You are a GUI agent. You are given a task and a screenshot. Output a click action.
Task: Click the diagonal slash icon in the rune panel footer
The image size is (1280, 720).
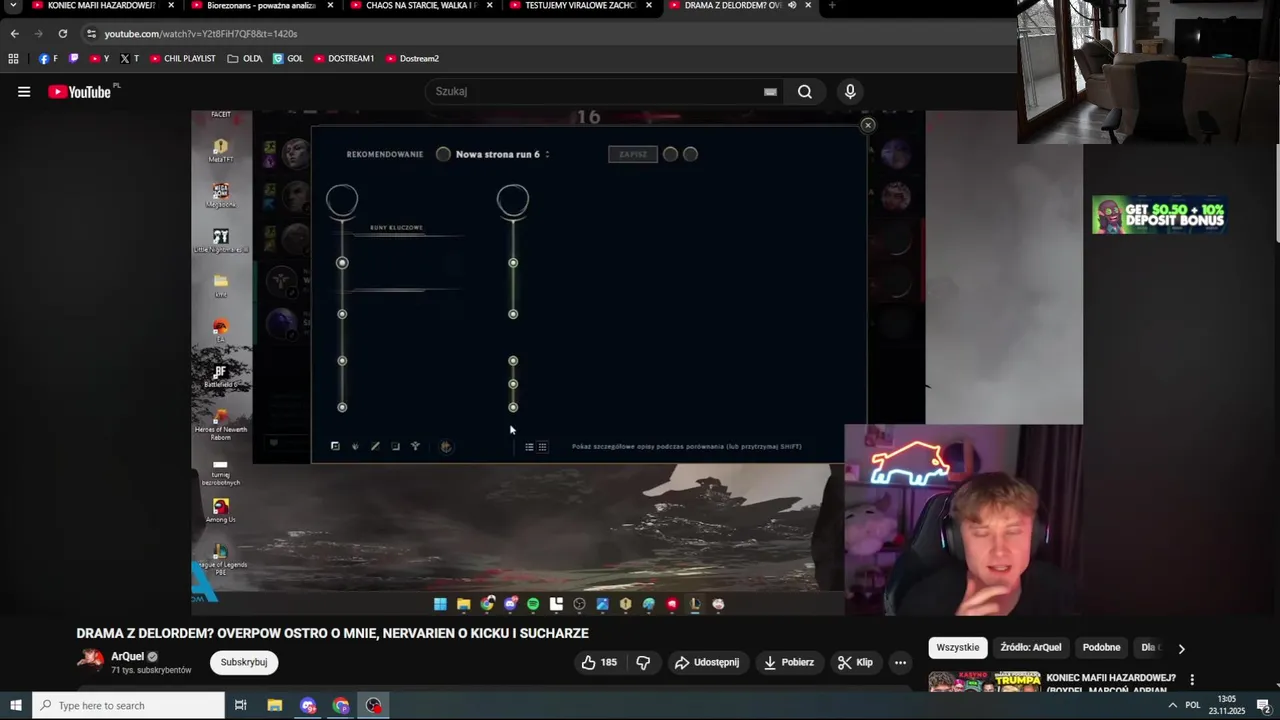[x=375, y=447]
